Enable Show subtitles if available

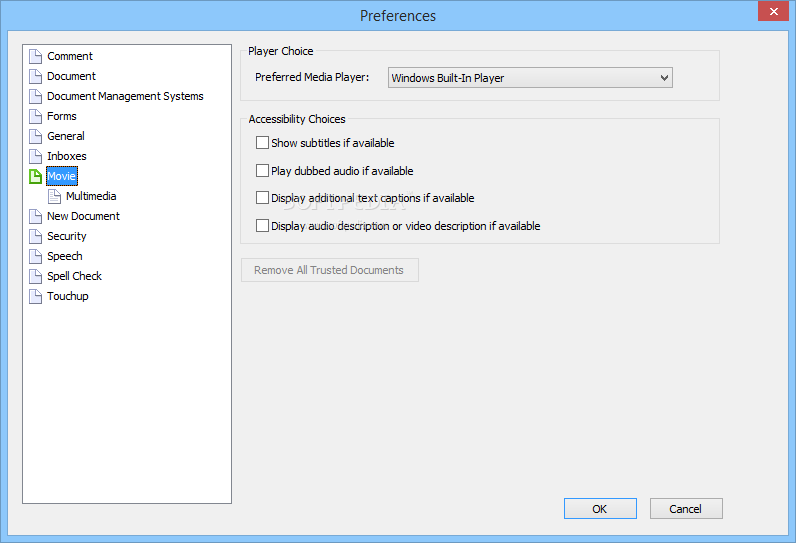click(x=262, y=143)
